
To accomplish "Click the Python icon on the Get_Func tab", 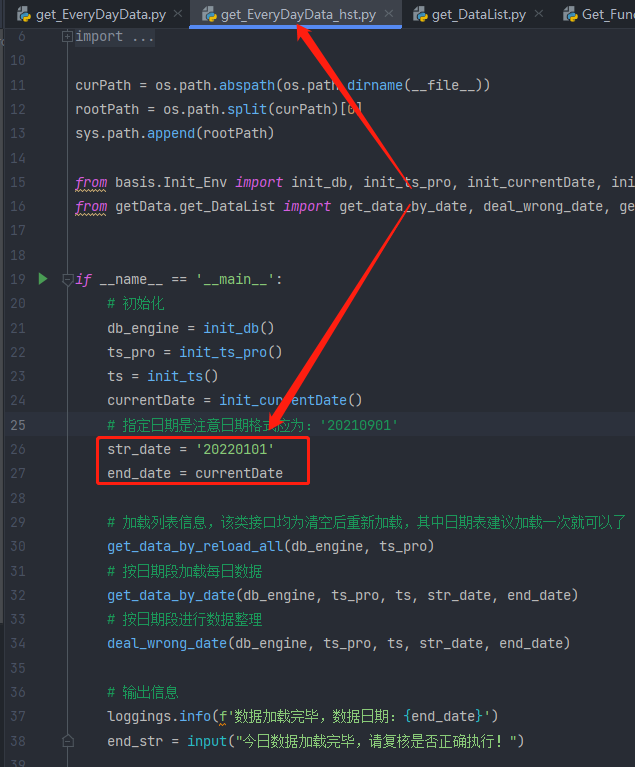I will pos(570,14).
